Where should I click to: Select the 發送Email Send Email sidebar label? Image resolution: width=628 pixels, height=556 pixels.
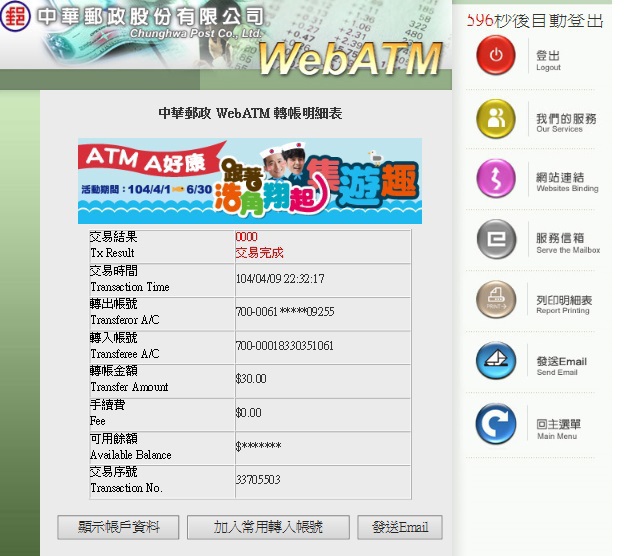tap(562, 366)
